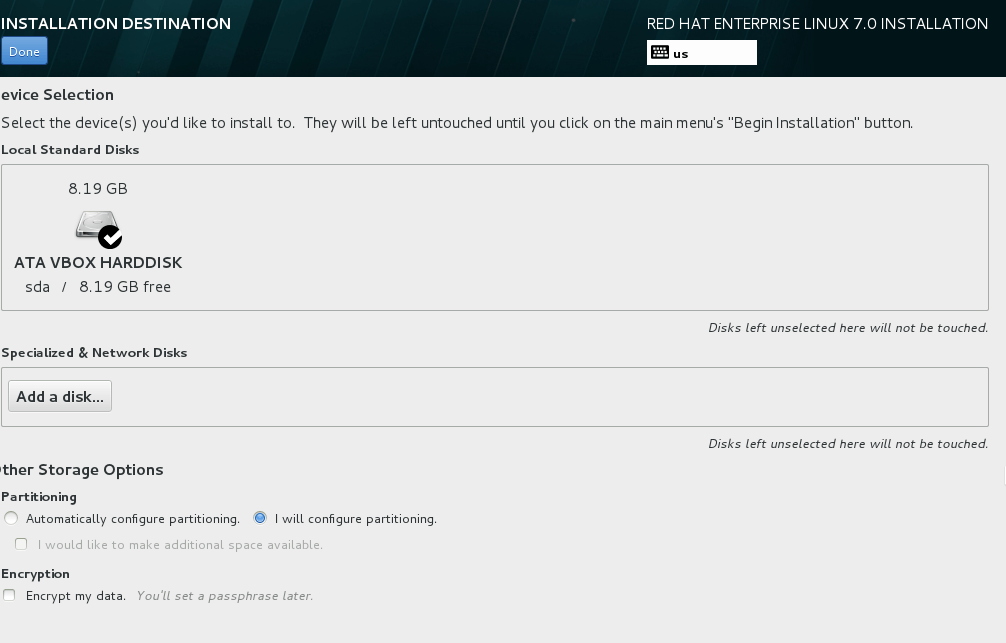
Task: Click the INSTALLATION DESTINATION title
Action: [x=115, y=24]
